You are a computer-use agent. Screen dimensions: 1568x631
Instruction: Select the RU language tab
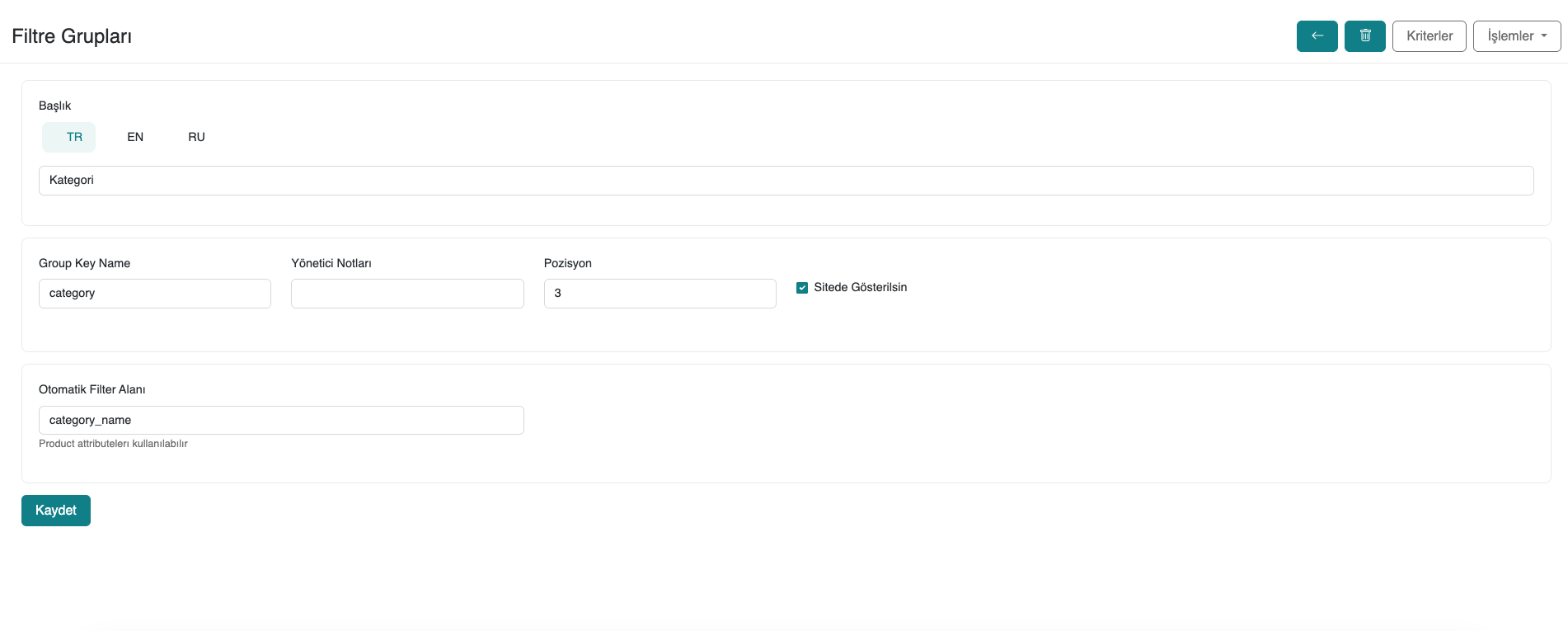pos(196,137)
